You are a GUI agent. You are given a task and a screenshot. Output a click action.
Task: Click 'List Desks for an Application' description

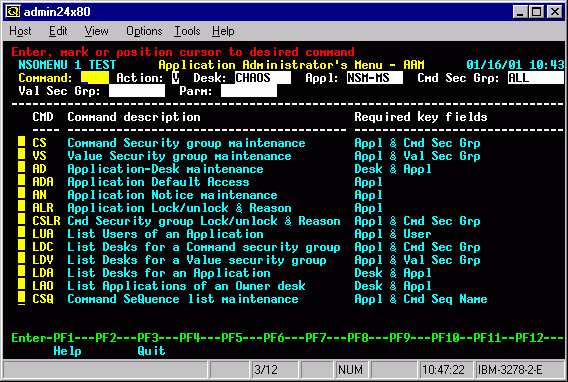click(x=169, y=273)
